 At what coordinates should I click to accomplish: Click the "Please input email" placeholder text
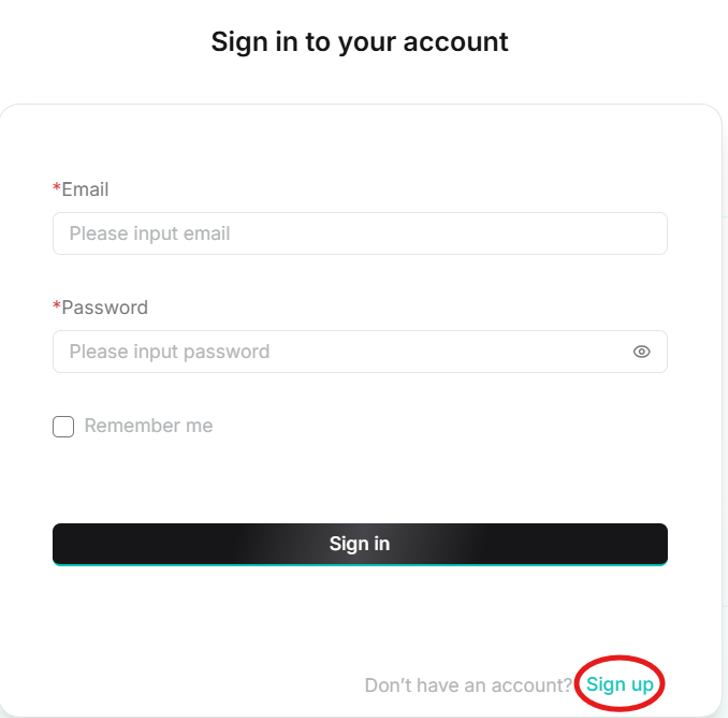pos(150,234)
